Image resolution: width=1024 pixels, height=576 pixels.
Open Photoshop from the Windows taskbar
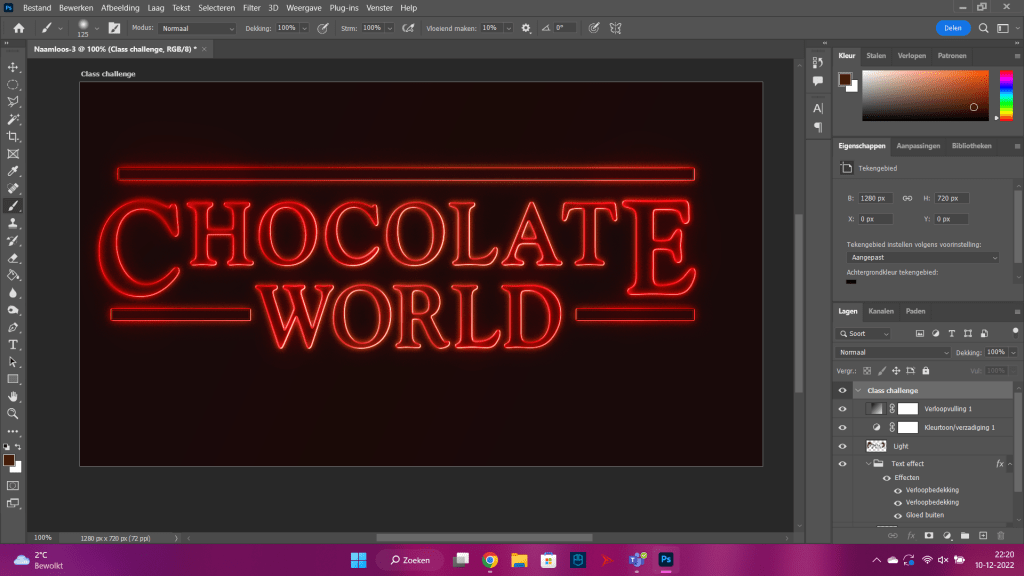point(666,560)
